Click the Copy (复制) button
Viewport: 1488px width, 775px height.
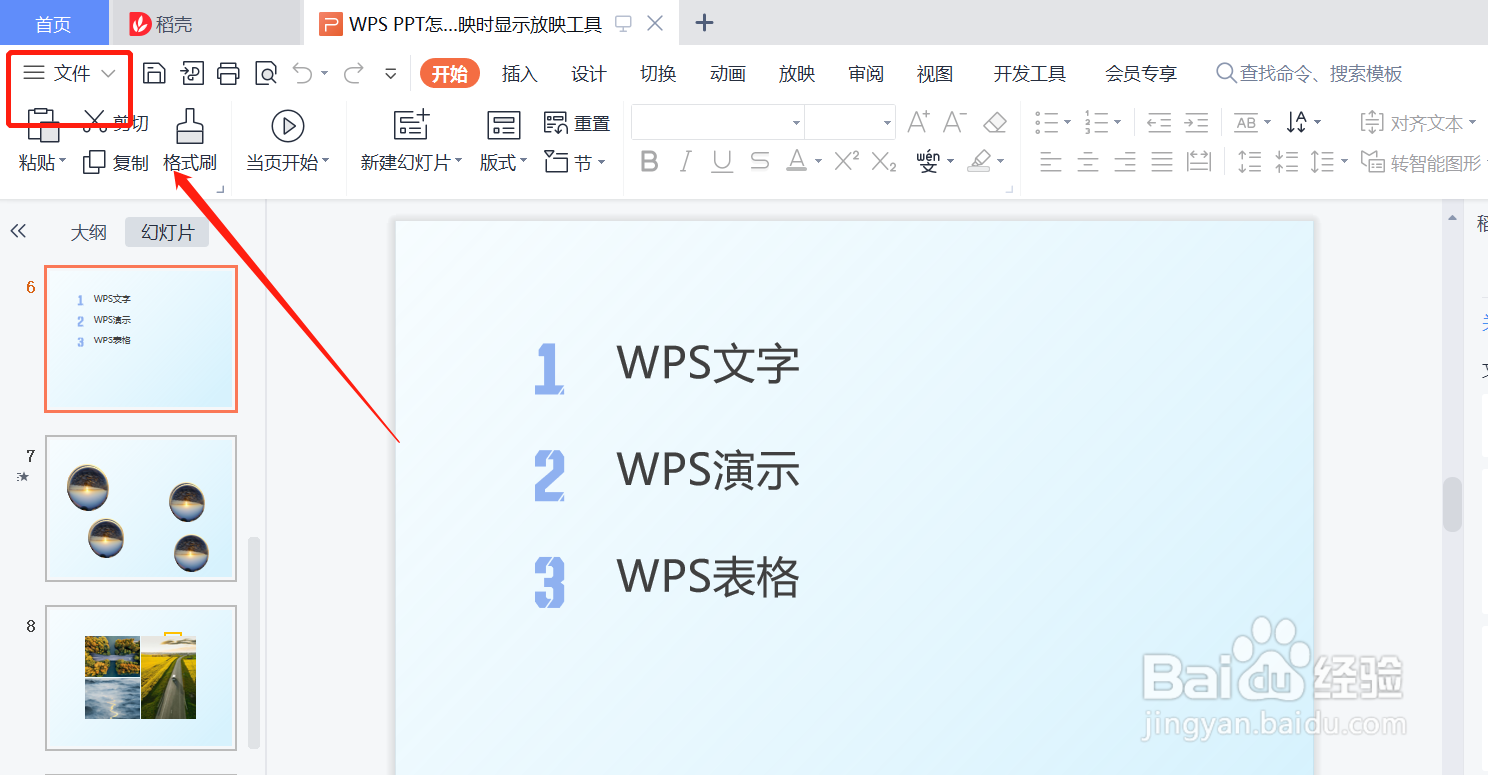116,162
